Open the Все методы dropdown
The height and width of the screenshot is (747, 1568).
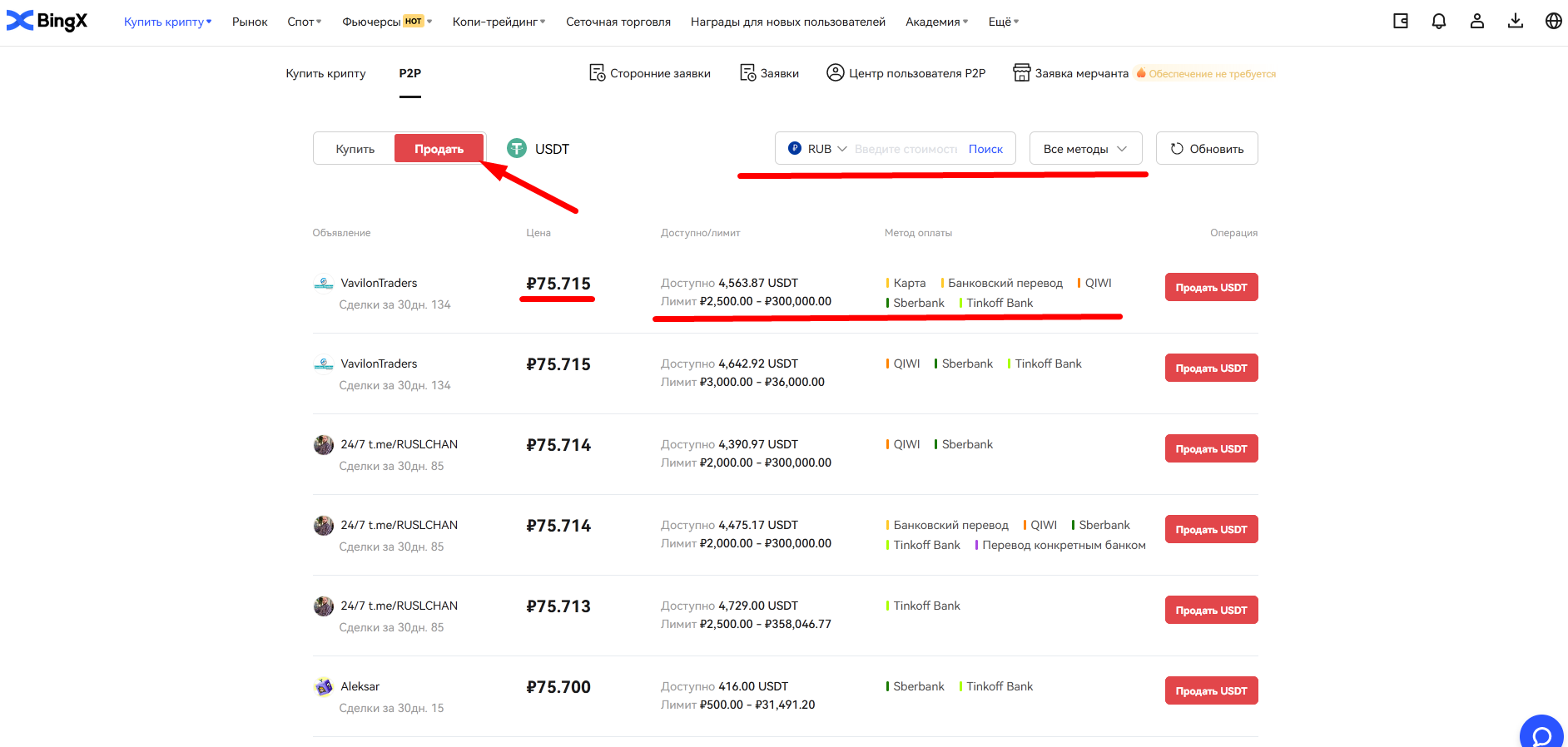1085,149
